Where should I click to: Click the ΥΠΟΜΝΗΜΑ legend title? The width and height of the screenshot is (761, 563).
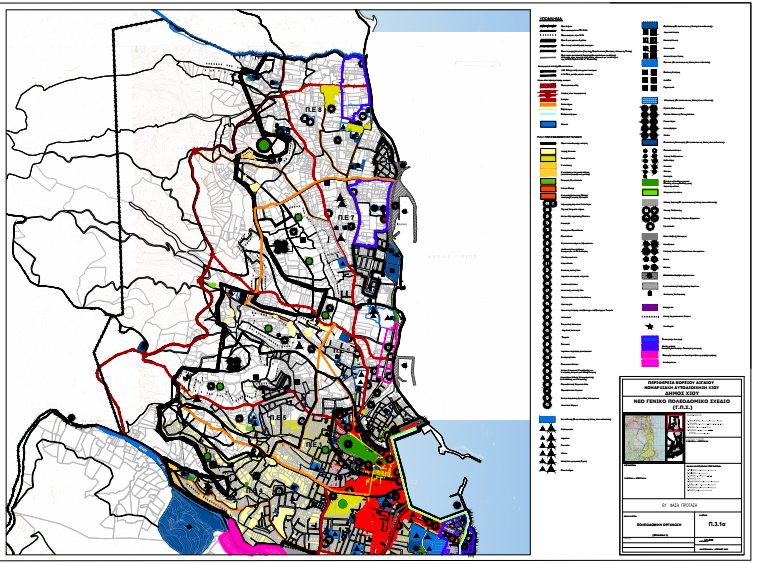553,18
